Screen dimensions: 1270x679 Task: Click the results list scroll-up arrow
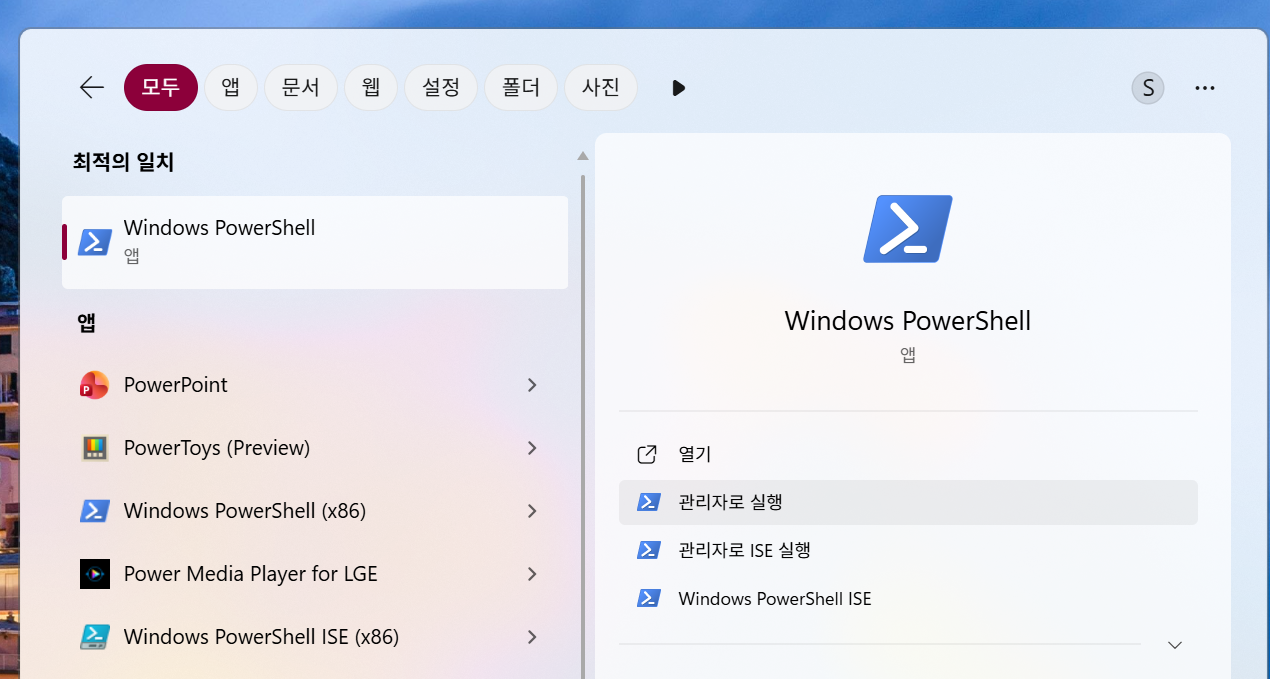click(x=582, y=156)
